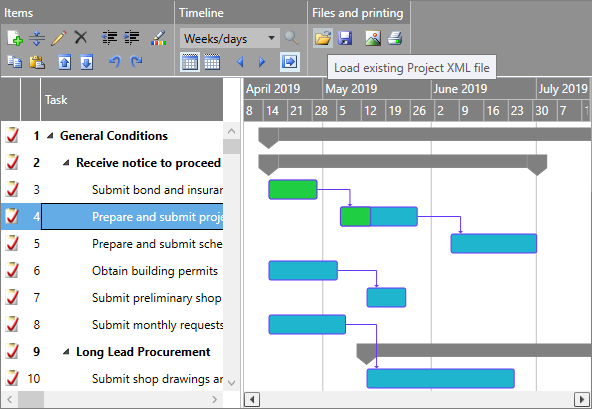Click the copy items icon
The height and width of the screenshot is (409, 592).
[15, 62]
